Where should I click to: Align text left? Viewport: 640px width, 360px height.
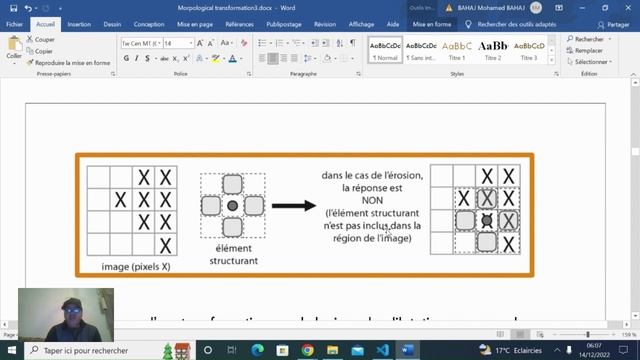click(262, 59)
